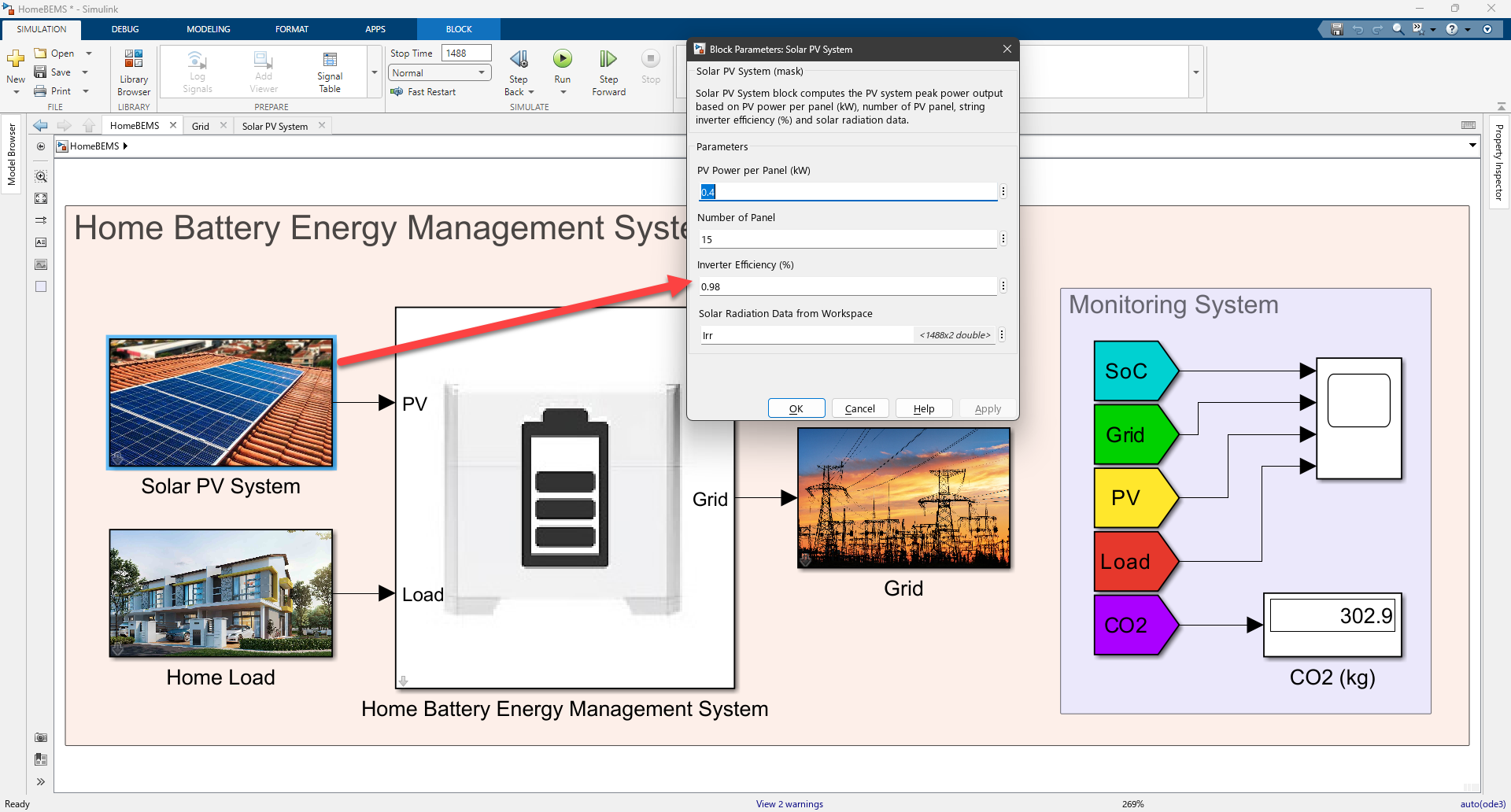Click the screenshot camera icon in the left palette
The height and width of the screenshot is (812, 1511).
(41, 737)
